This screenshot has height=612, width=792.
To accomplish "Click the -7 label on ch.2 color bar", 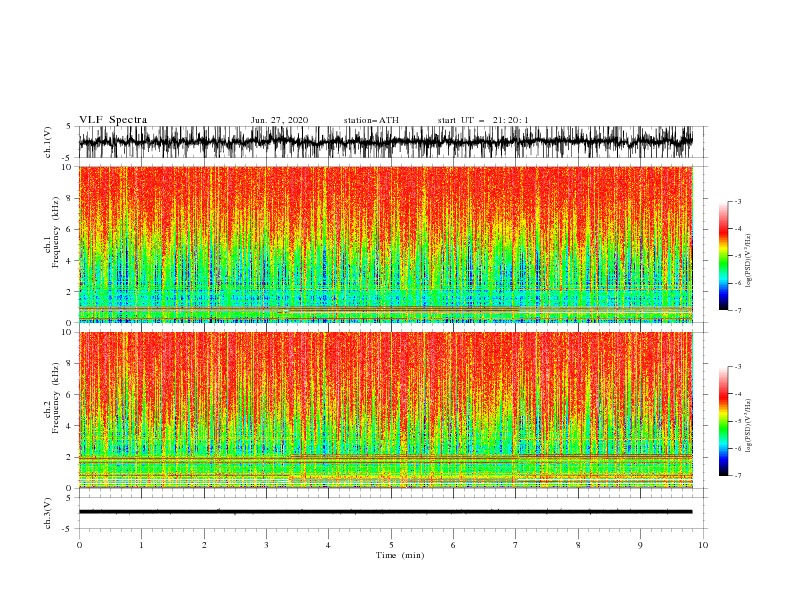I will tap(738, 476).
